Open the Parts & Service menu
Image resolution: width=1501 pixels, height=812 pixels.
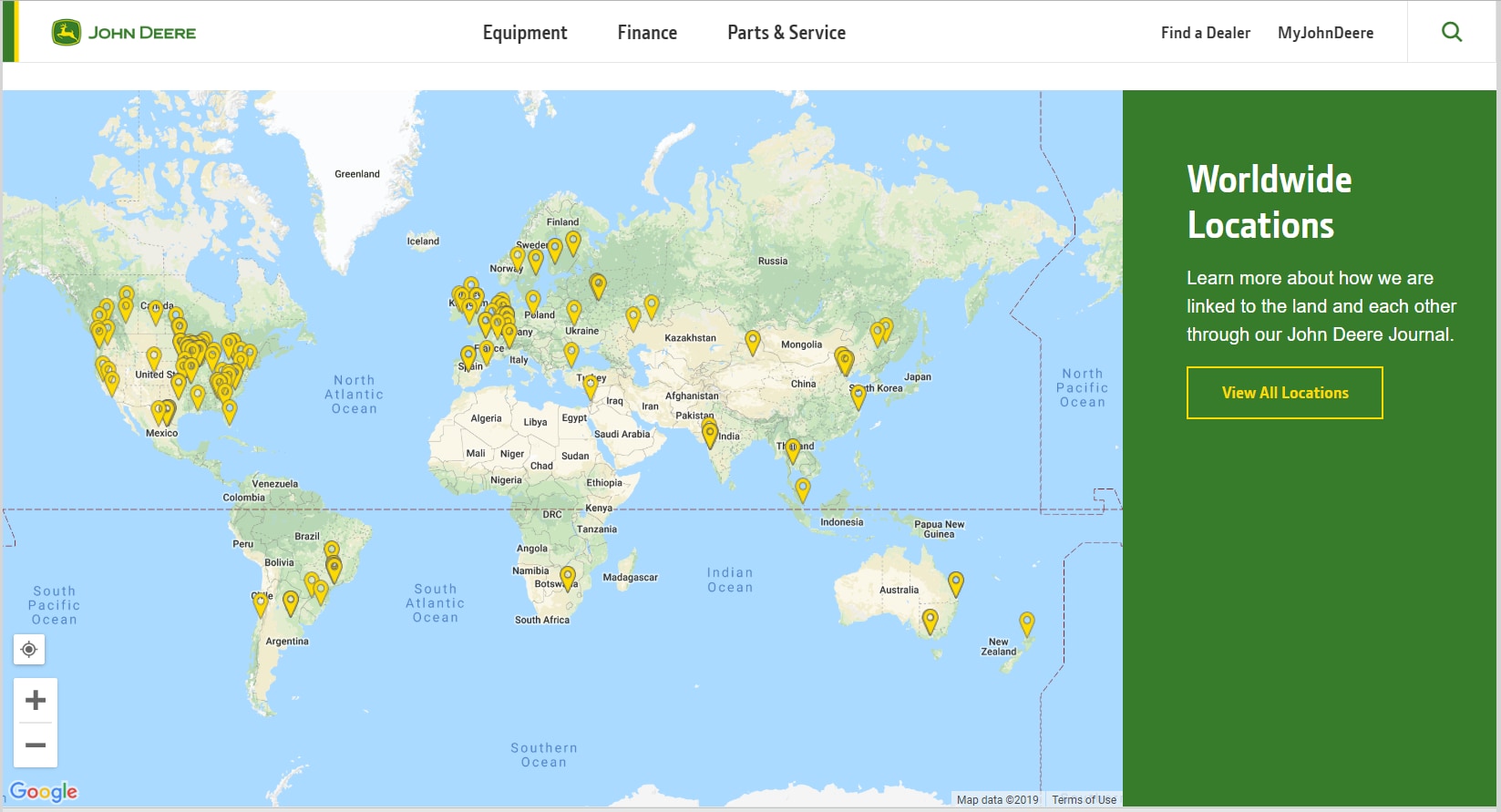click(786, 33)
